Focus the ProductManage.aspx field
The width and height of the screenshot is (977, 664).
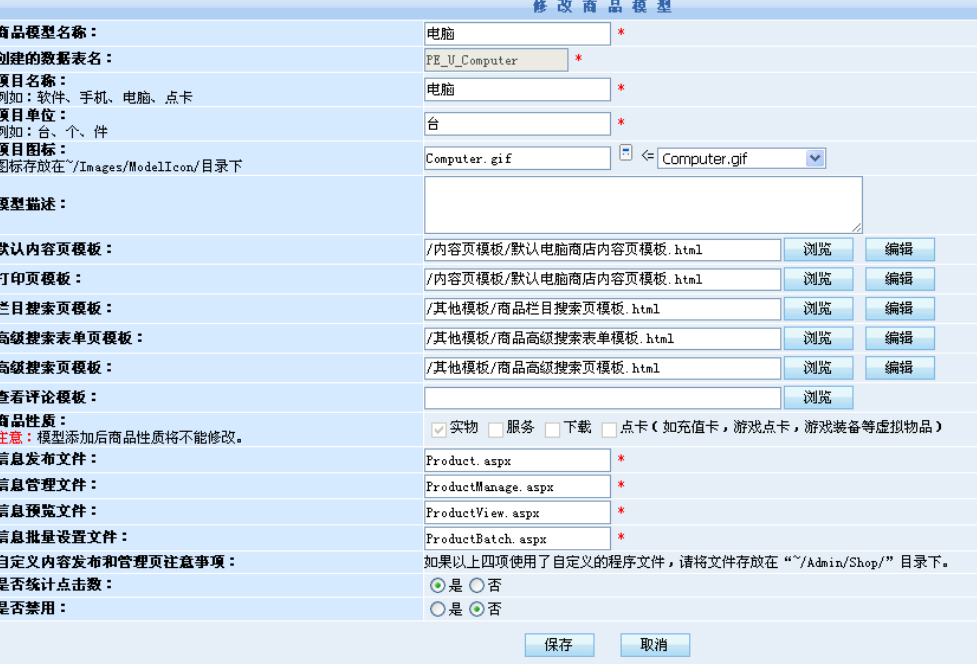click(x=517, y=487)
